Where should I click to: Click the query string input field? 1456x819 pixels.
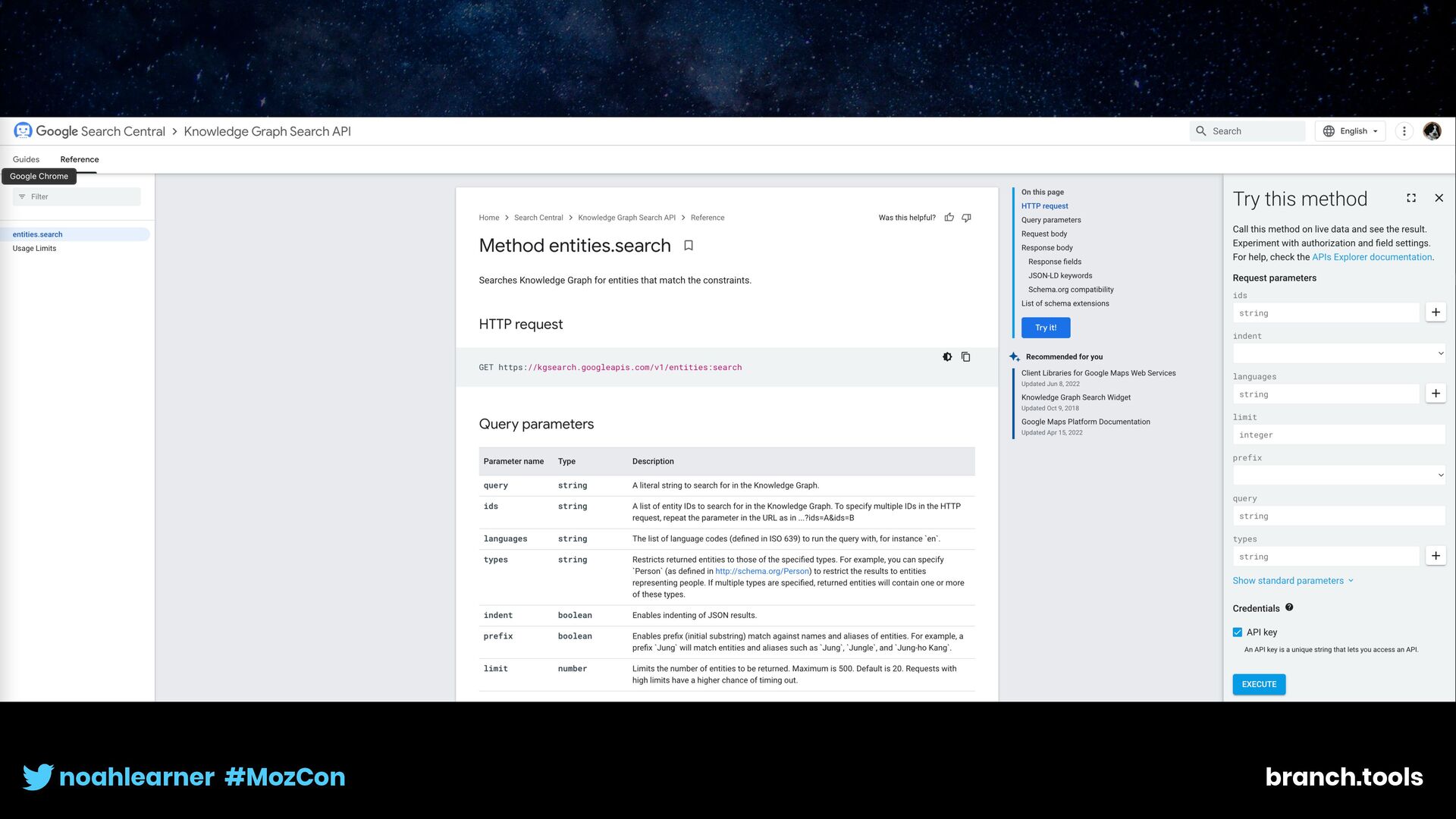click(x=1338, y=516)
